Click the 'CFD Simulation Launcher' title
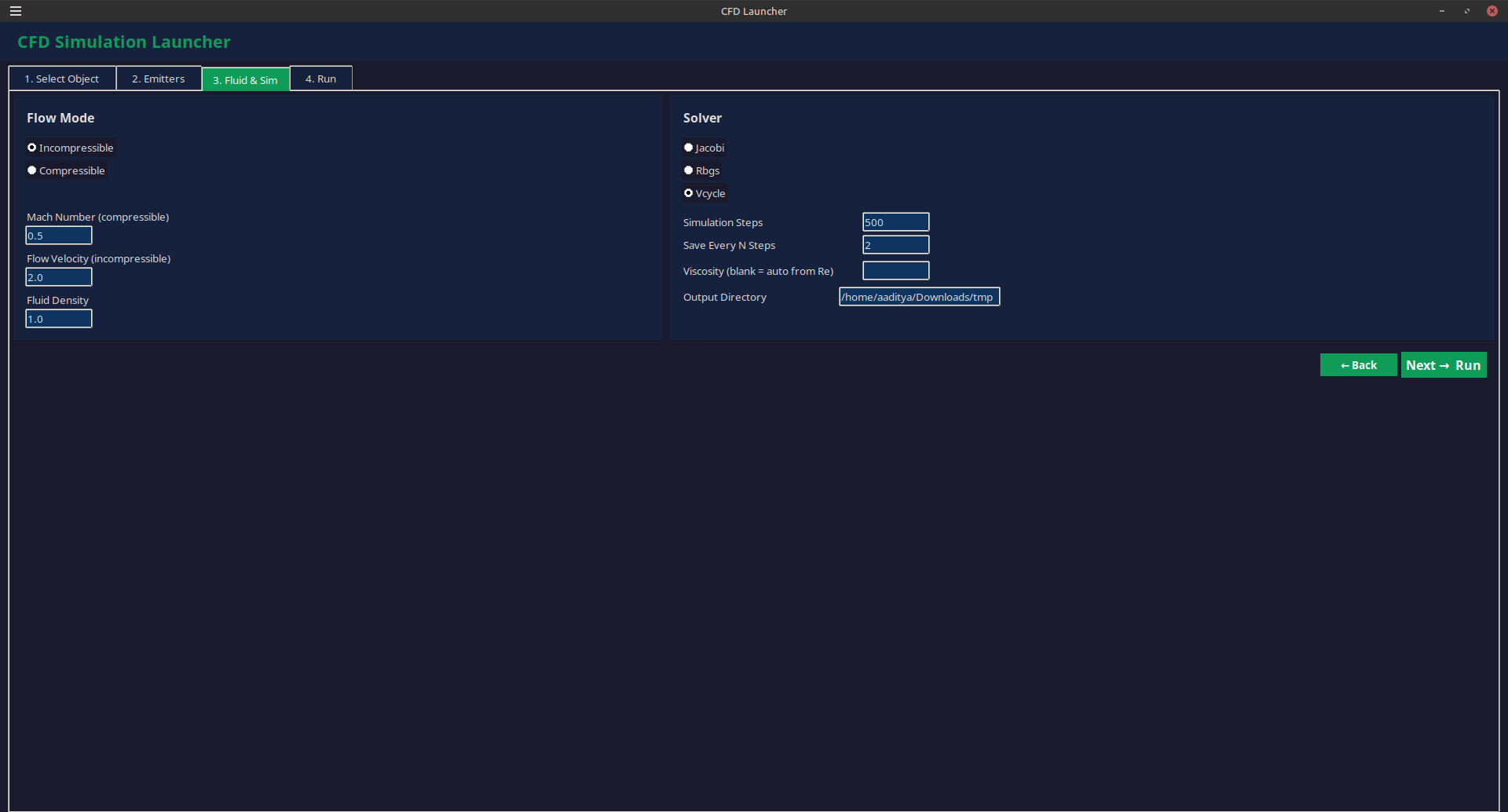 coord(124,42)
